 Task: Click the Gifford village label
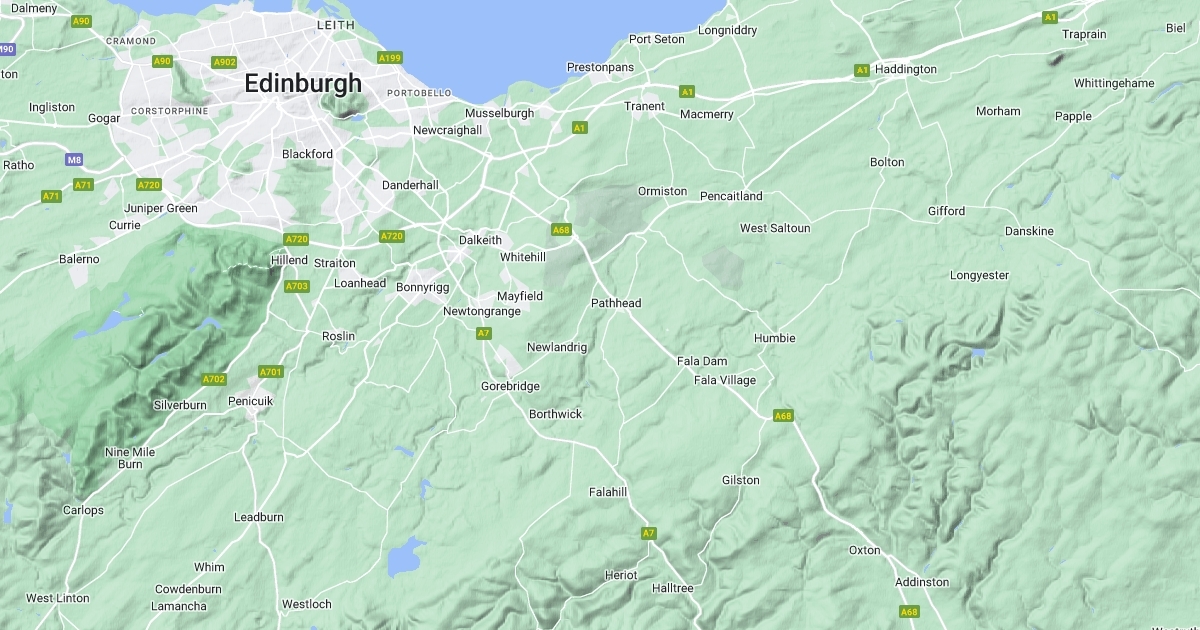(x=947, y=211)
